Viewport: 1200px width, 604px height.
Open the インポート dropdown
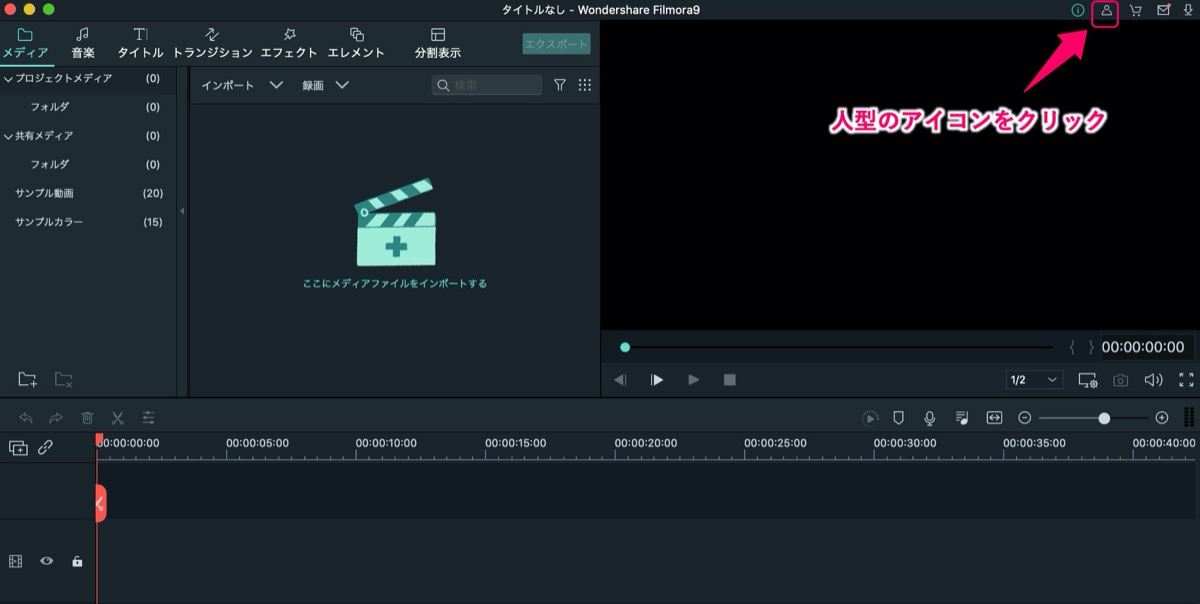(x=242, y=85)
